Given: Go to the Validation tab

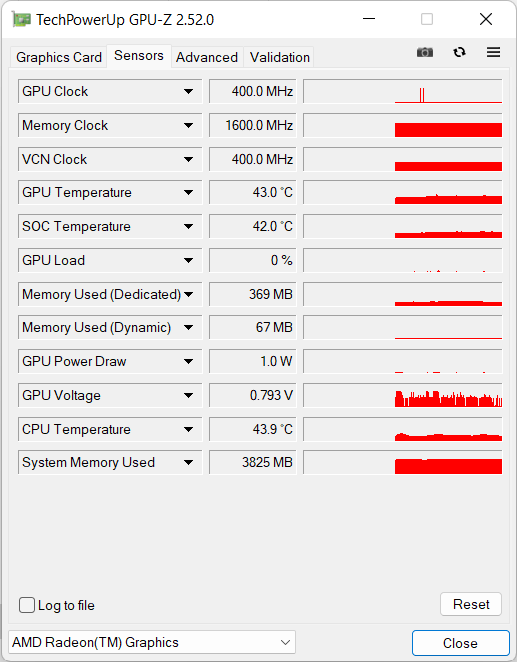Looking at the screenshot, I should coord(279,57).
